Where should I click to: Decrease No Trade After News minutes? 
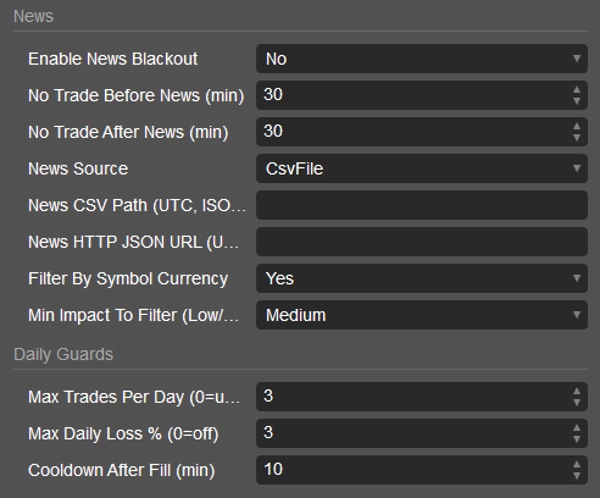point(576,137)
